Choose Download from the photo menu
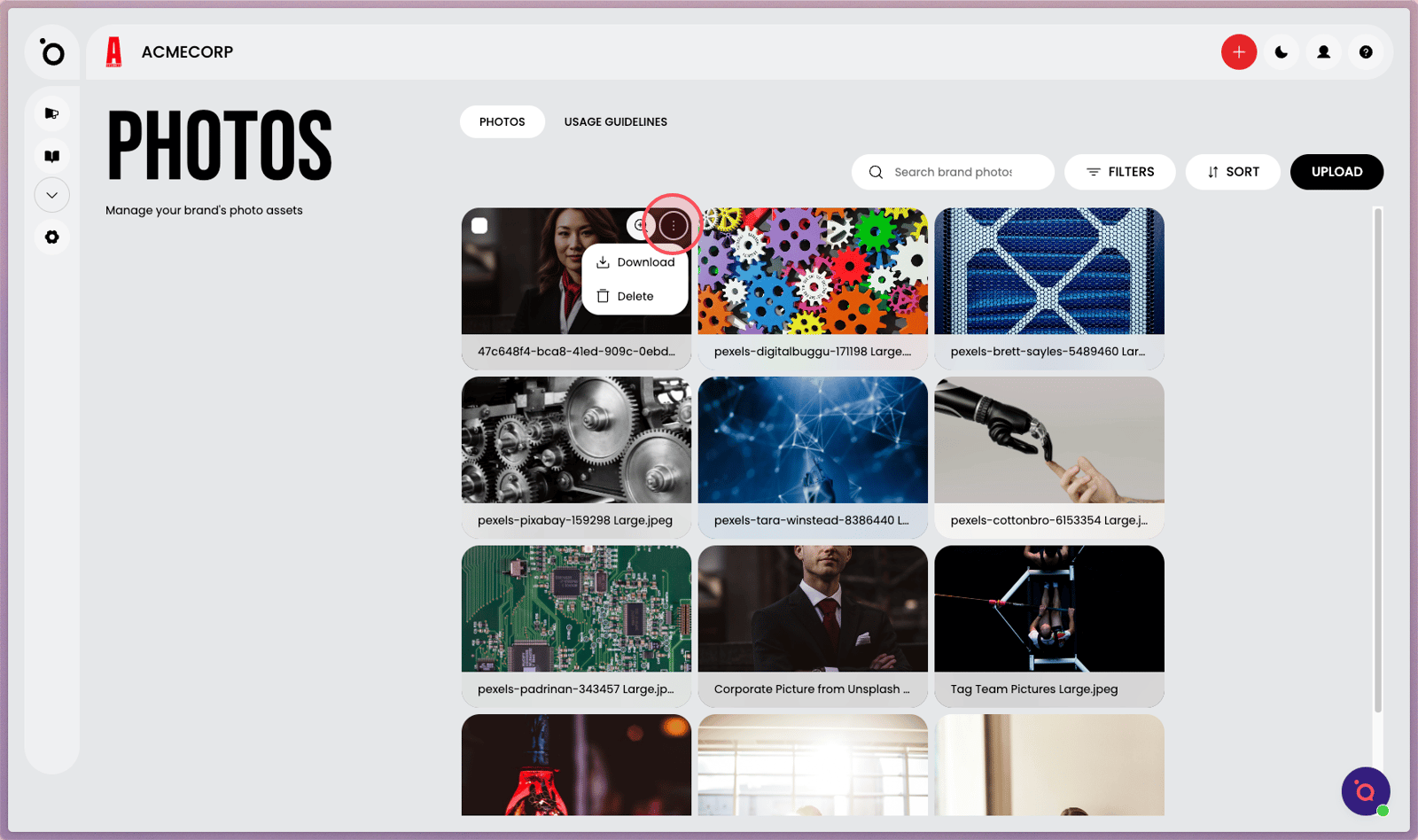Viewport: 1418px width, 840px height. (x=635, y=262)
